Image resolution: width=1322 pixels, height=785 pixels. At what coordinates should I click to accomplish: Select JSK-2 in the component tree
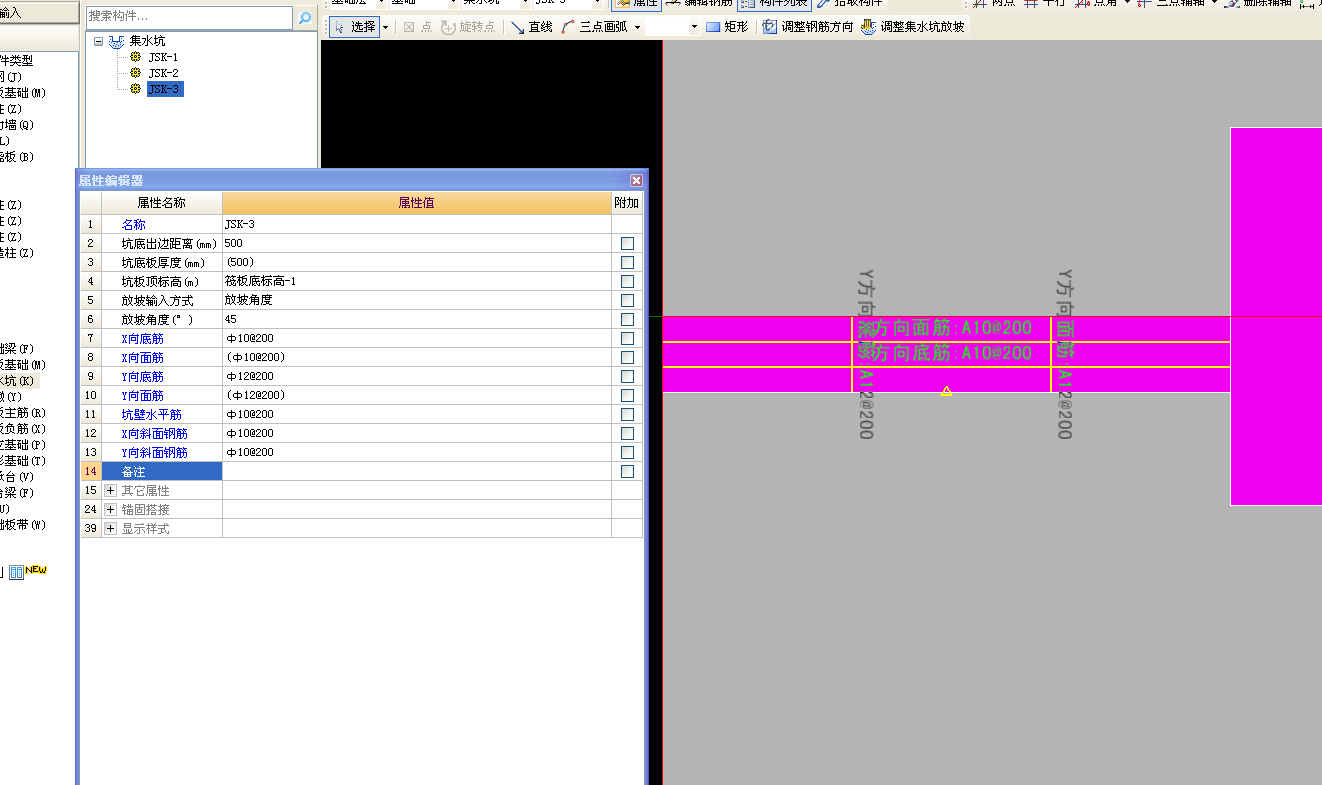(163, 73)
